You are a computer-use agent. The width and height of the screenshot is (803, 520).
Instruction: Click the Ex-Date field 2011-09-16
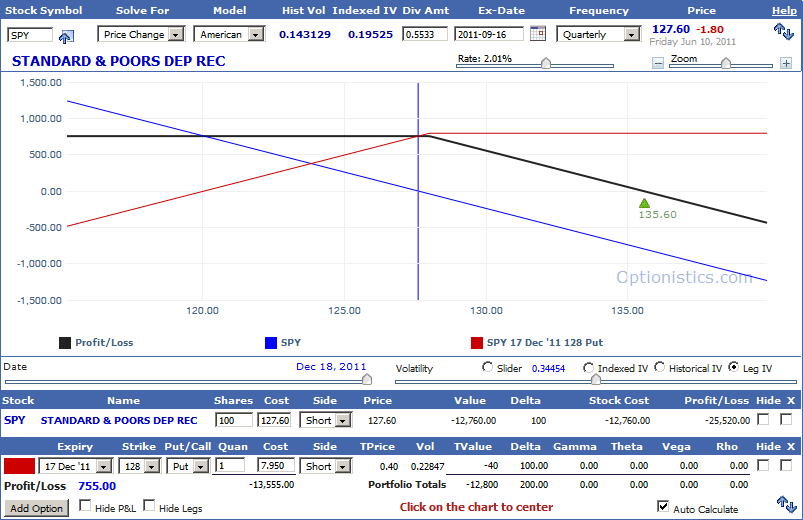click(x=489, y=34)
